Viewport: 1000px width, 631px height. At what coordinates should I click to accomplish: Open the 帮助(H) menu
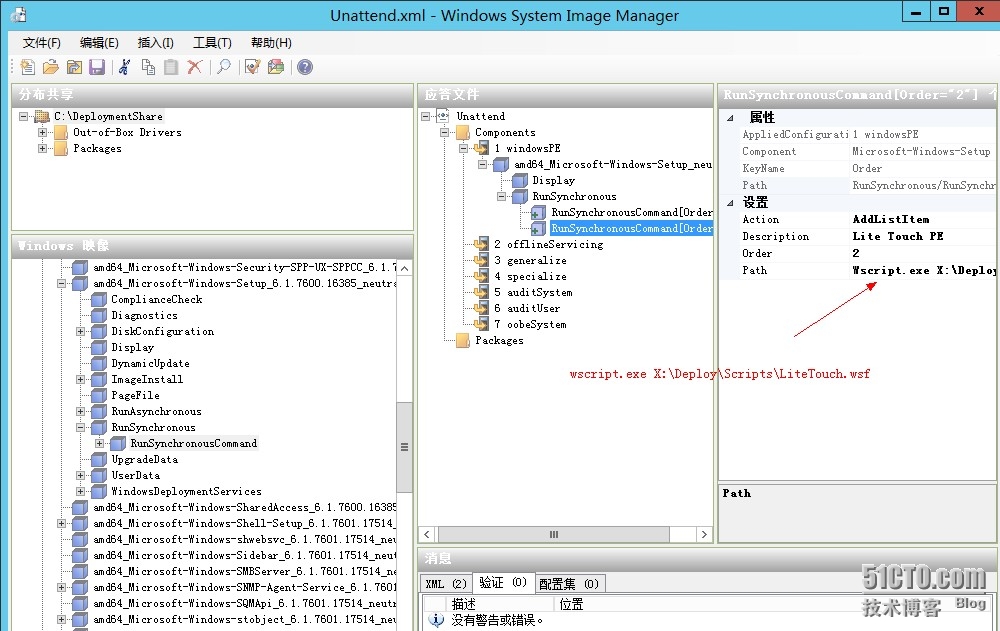tap(271, 43)
